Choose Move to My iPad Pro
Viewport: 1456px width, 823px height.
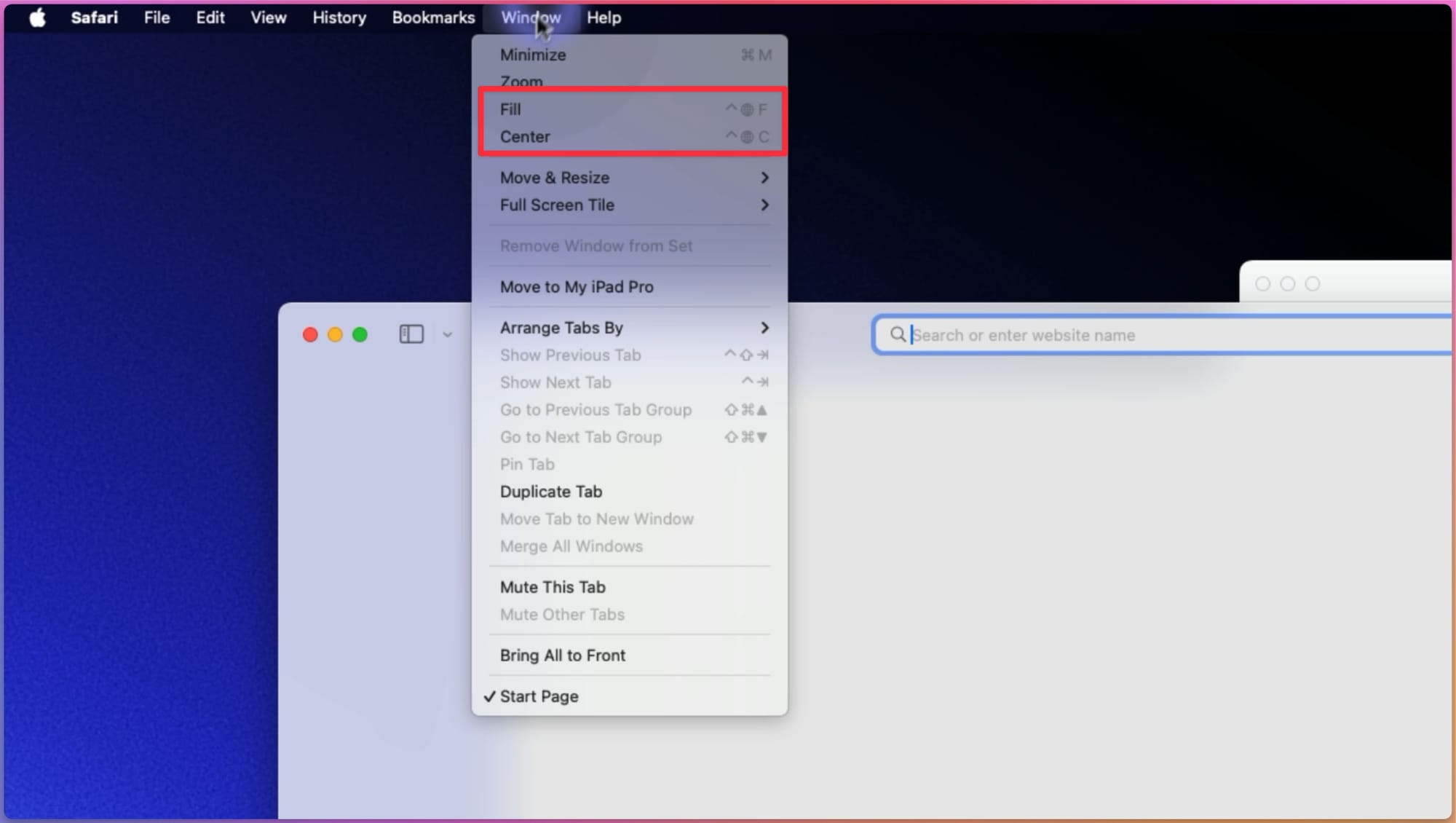coord(577,287)
